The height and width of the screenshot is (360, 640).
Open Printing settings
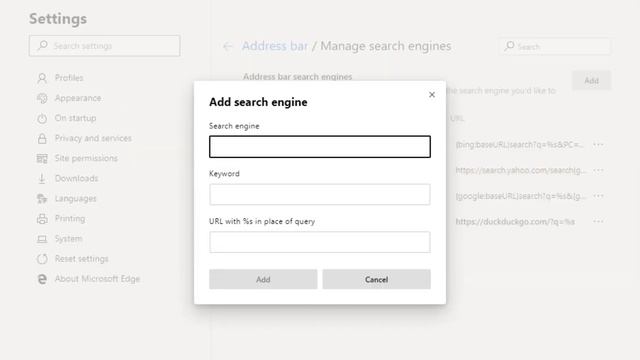click(x=70, y=218)
